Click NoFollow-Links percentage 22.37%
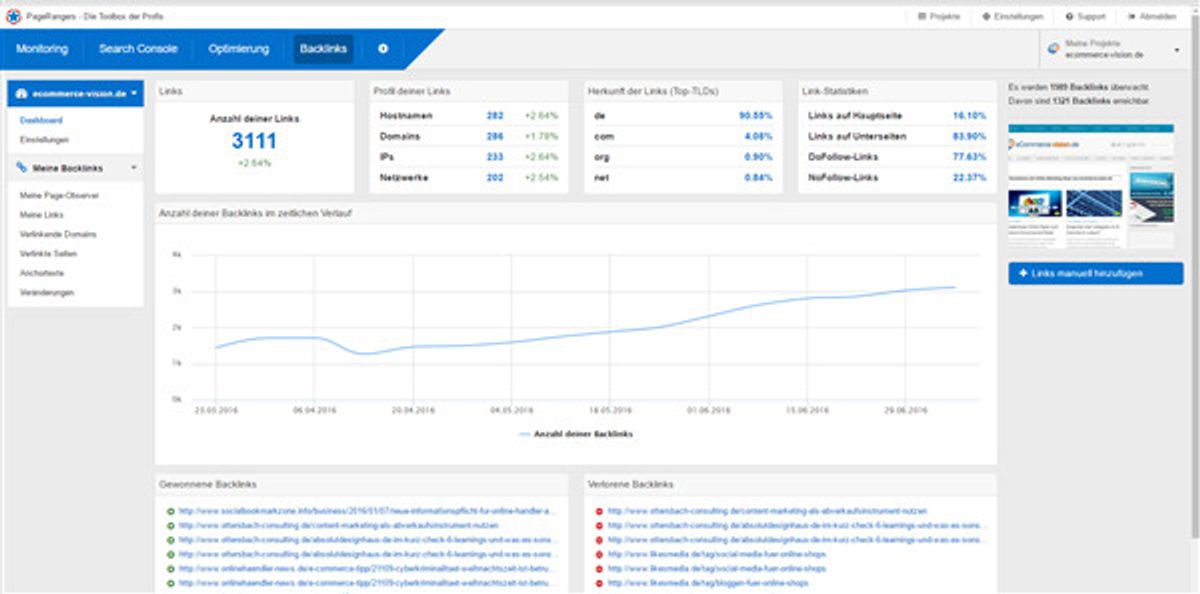Screen dimensions: 1200x594 970,177
